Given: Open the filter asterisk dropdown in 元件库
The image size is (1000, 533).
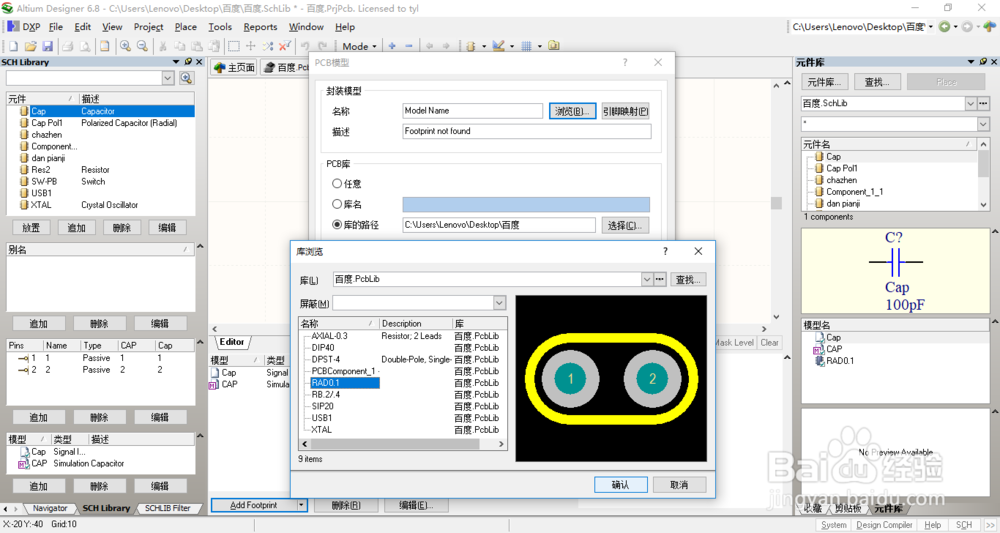Looking at the screenshot, I should [983, 124].
